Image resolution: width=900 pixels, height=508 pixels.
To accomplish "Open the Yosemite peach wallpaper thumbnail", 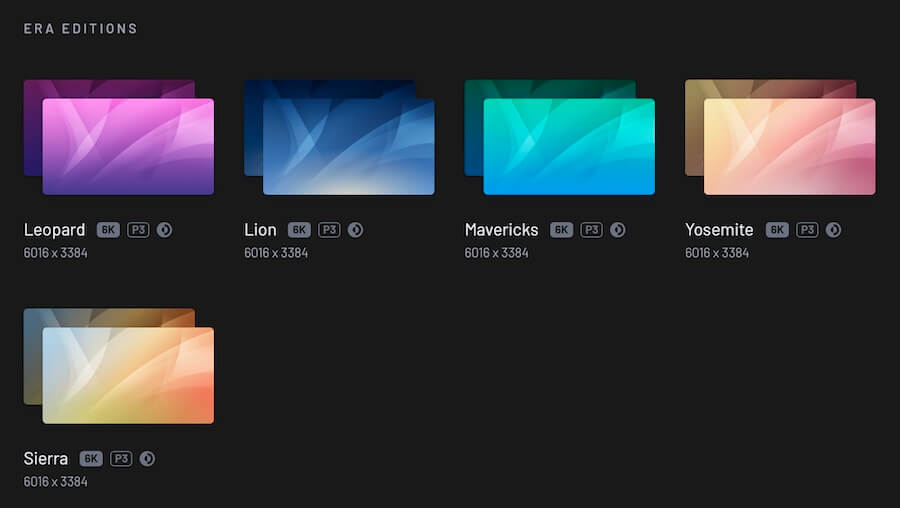I will pos(790,146).
